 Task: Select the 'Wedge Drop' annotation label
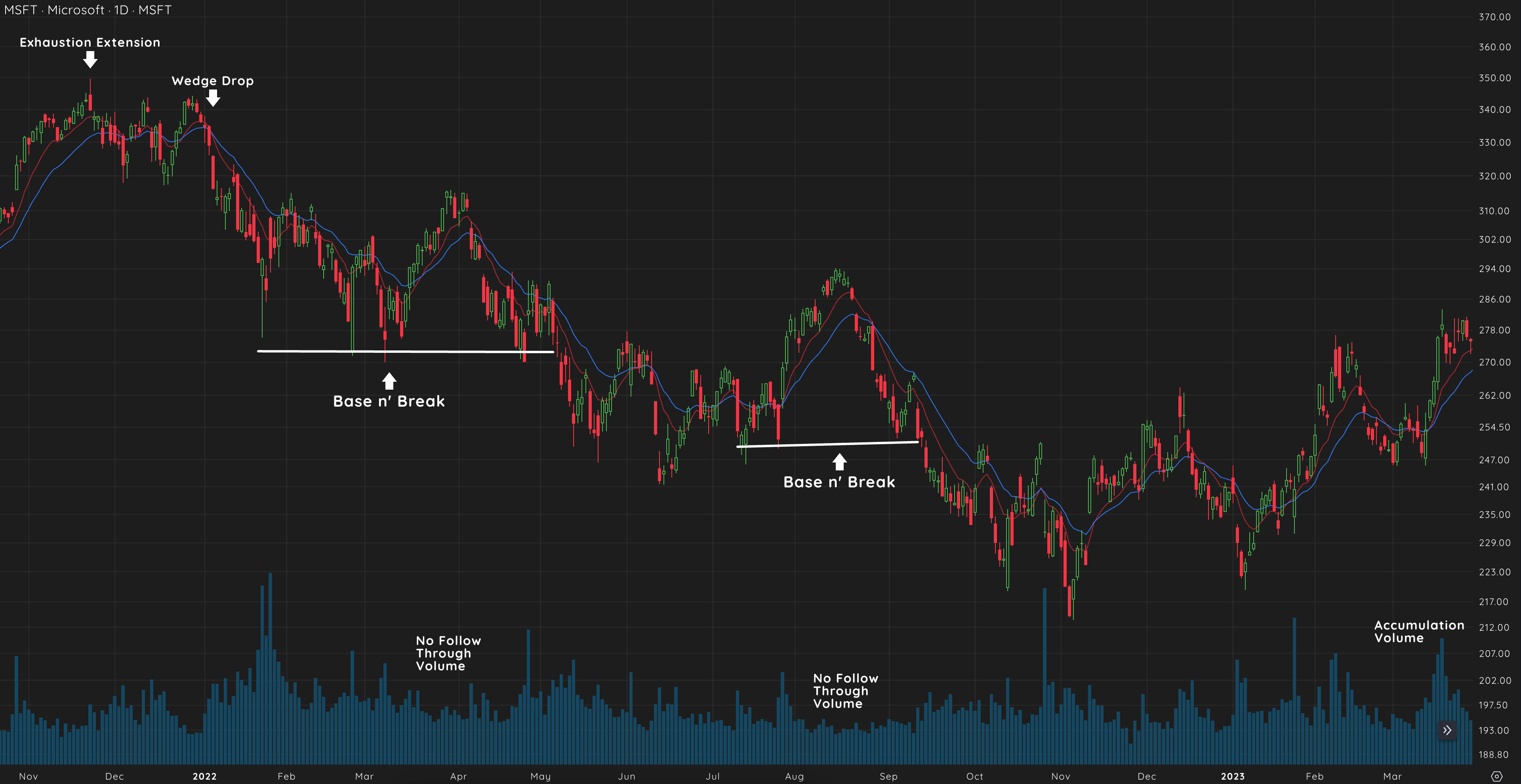point(213,81)
